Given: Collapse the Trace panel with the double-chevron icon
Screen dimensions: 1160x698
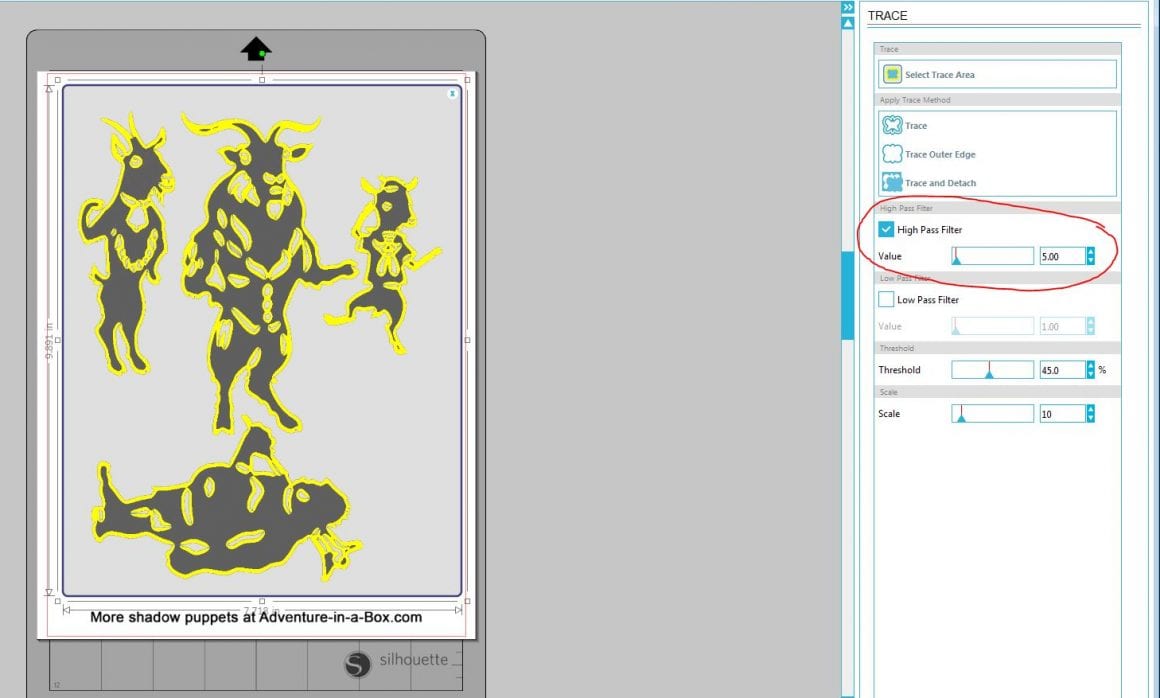Looking at the screenshot, I should [847, 7].
